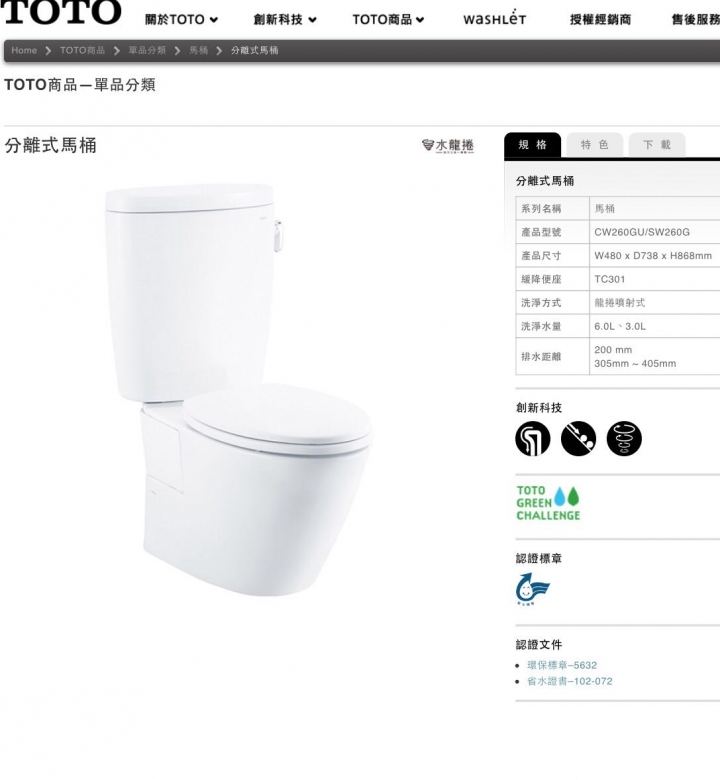
Task: Open the WASHLET menu item
Action: [494, 18]
